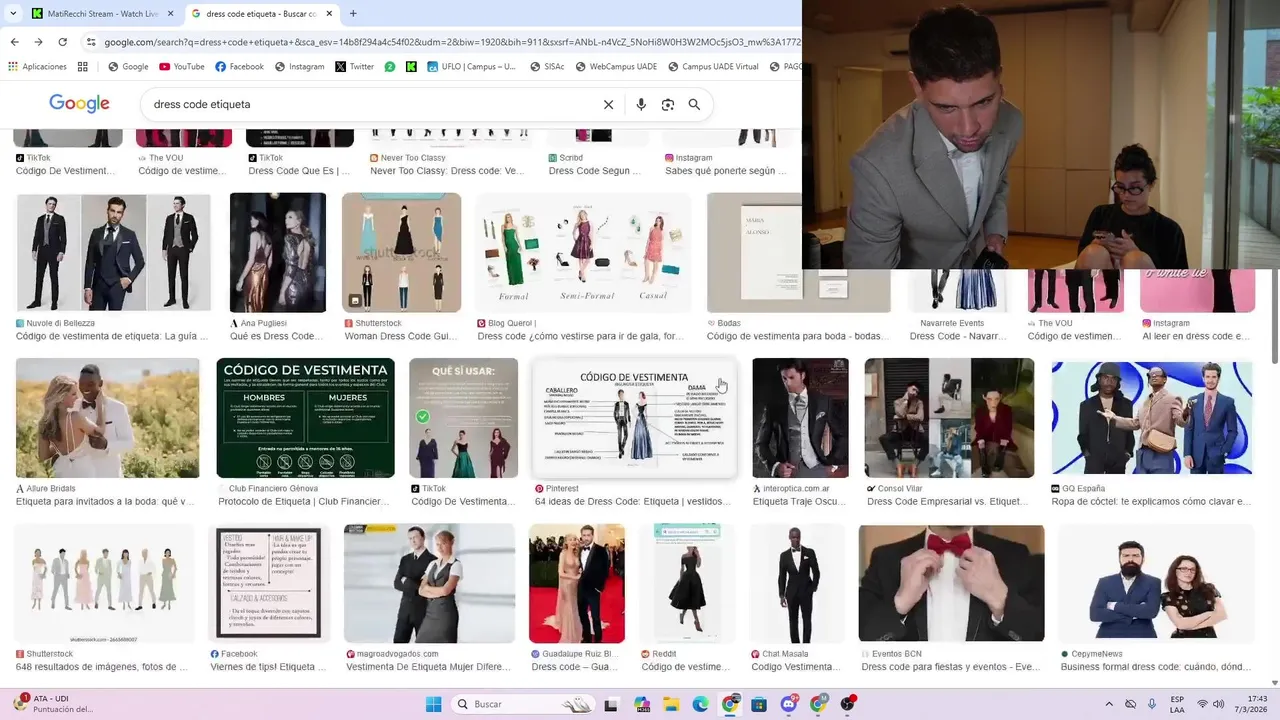
Task: Open interoptica.com.ar dark suit image
Action: tap(800, 418)
